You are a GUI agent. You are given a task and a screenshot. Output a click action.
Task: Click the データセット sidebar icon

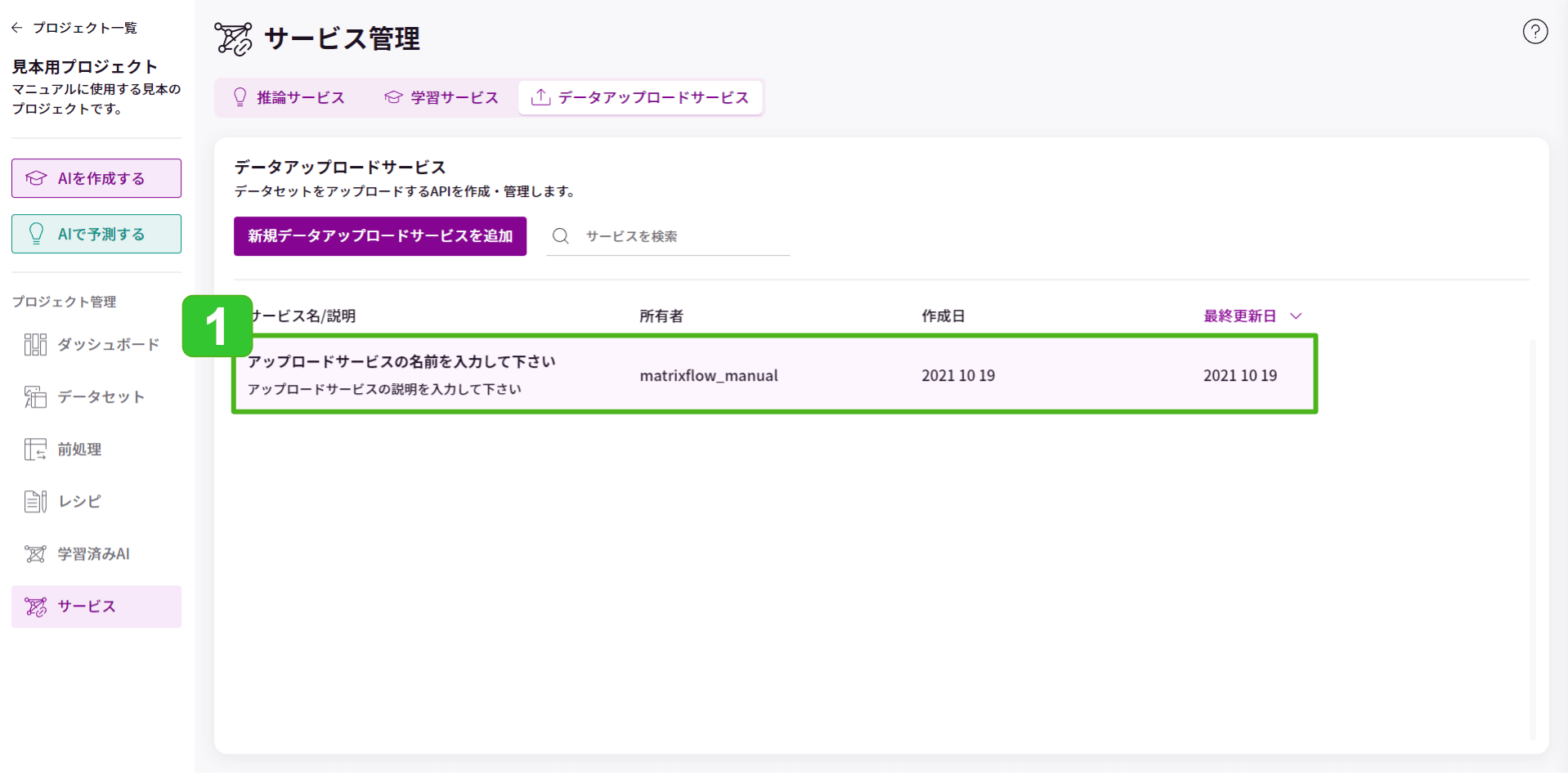[x=35, y=397]
